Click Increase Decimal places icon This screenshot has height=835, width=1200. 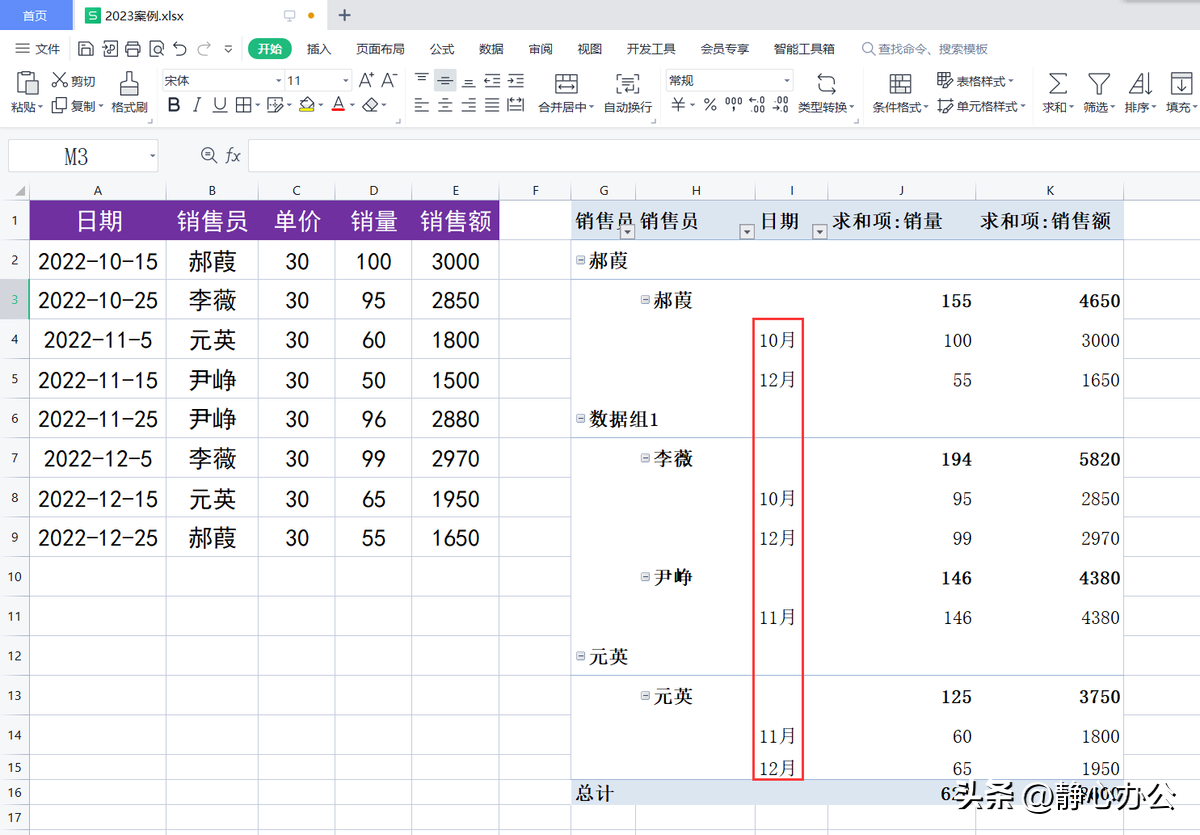(x=757, y=105)
